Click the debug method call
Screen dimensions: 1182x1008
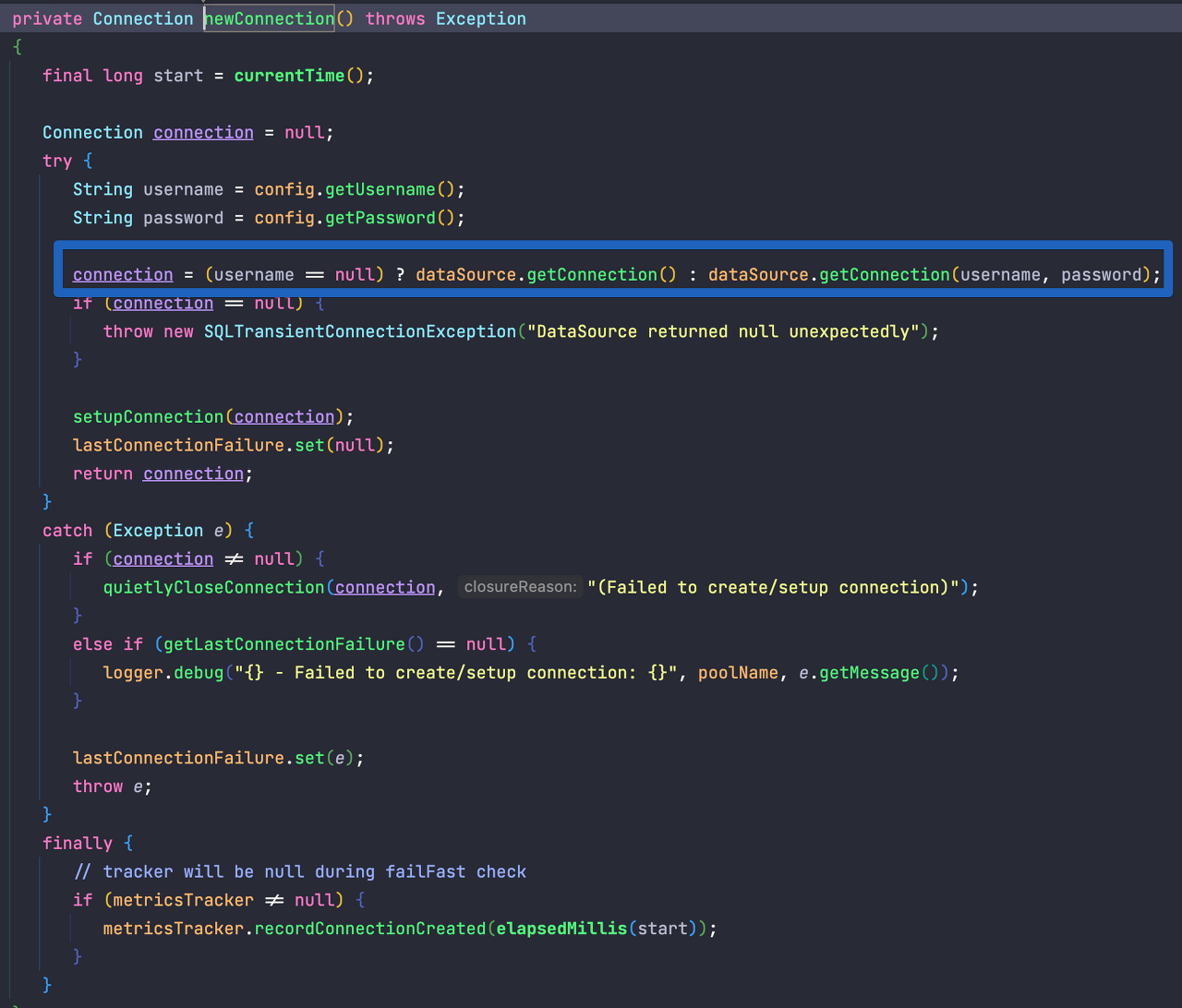(199, 673)
